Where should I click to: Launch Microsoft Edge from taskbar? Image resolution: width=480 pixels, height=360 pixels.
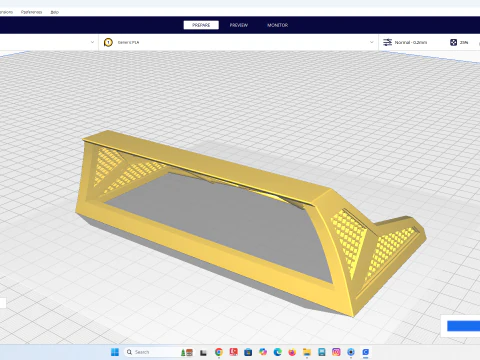(278, 352)
